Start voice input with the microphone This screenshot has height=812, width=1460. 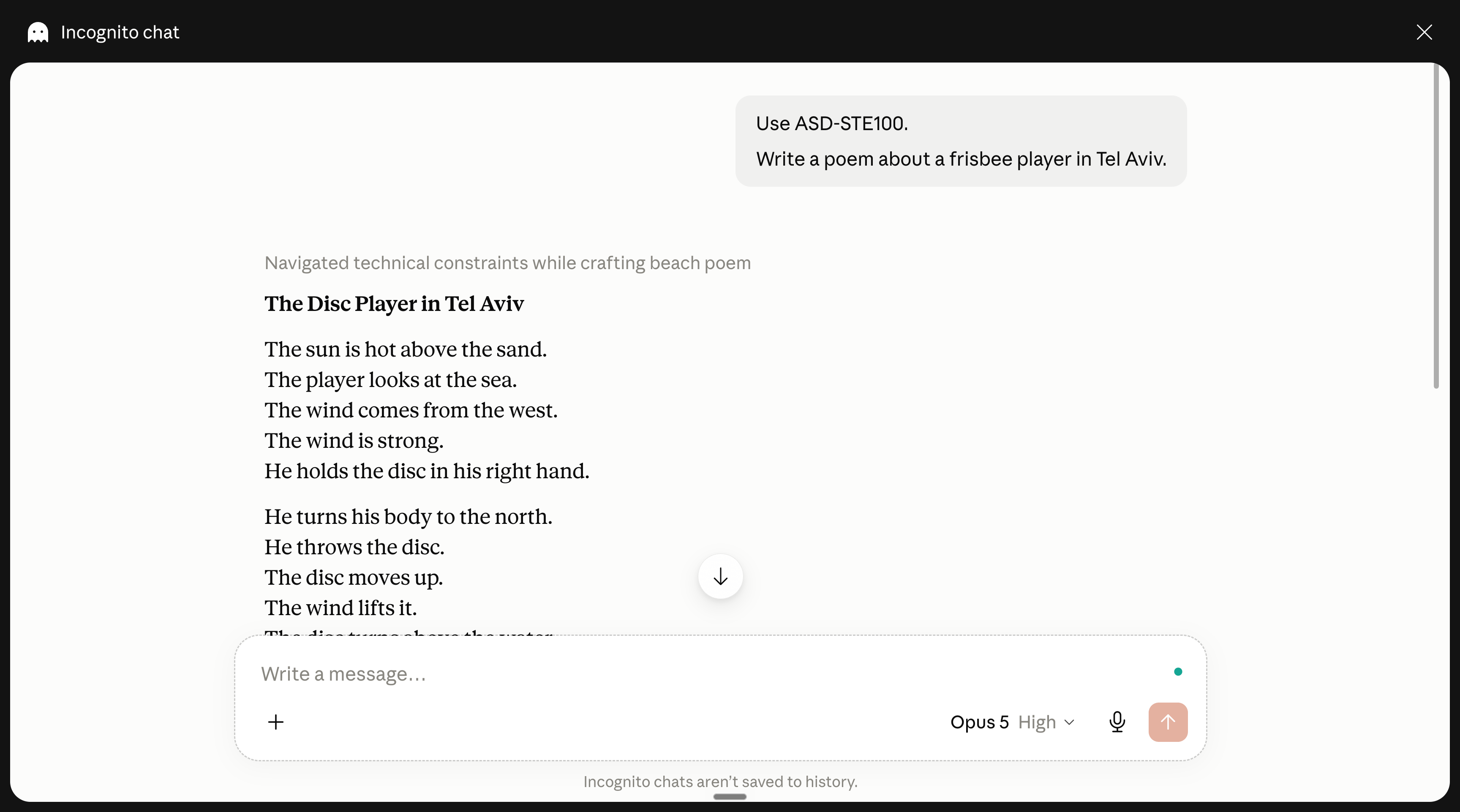click(1117, 722)
